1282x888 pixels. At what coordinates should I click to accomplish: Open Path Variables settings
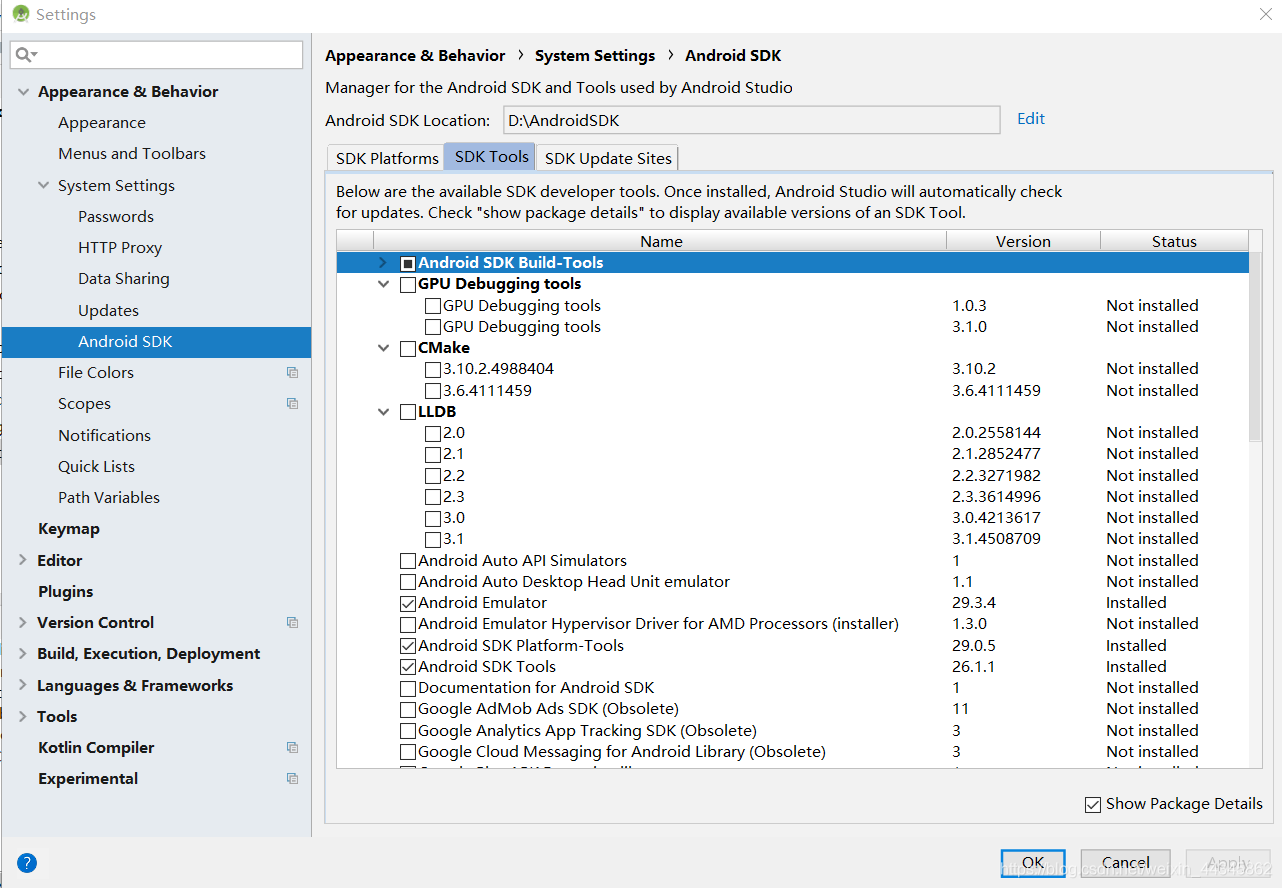coord(109,498)
